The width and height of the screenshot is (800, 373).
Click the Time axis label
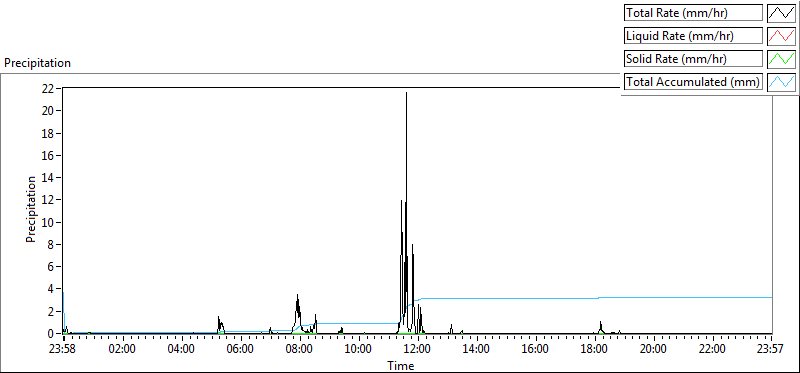pyautogui.click(x=401, y=365)
